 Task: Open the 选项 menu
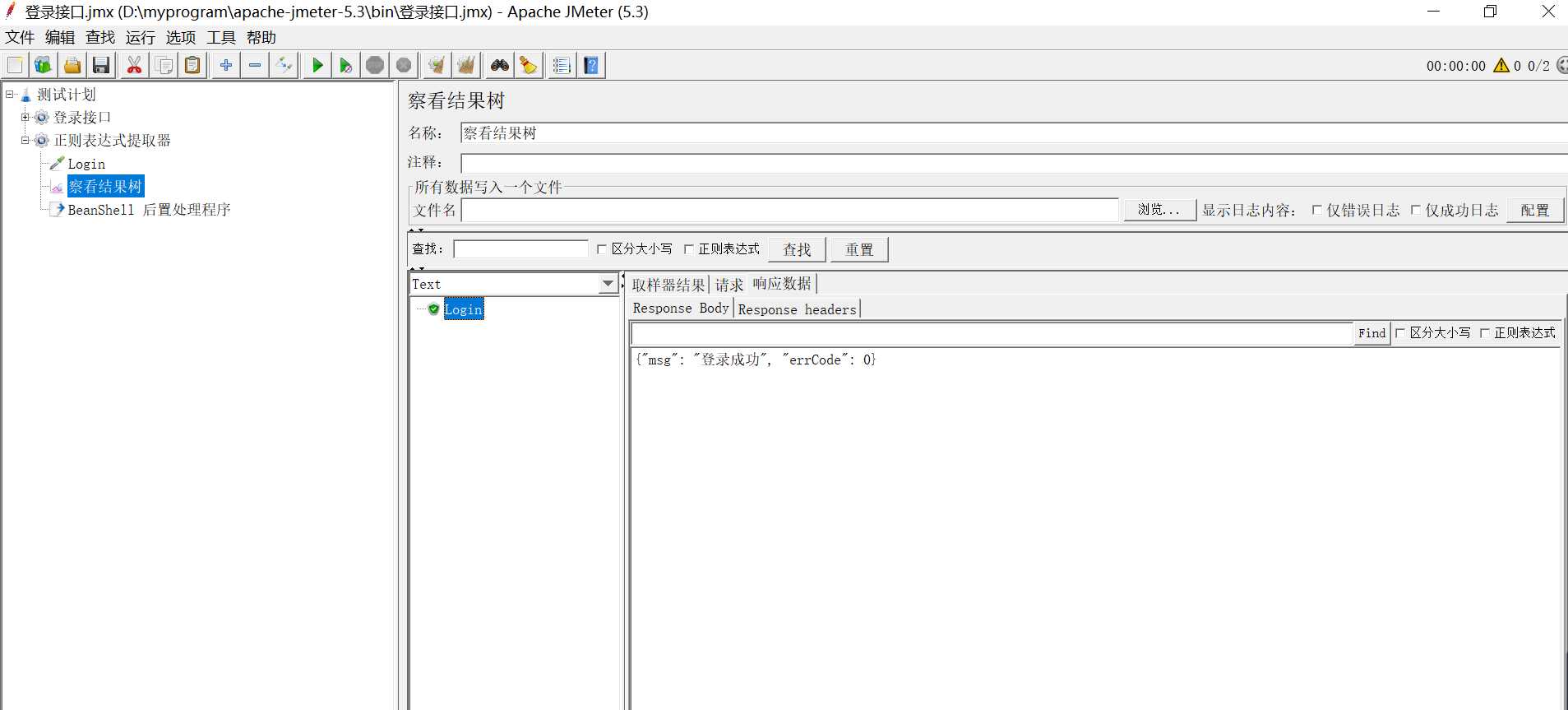[x=181, y=38]
